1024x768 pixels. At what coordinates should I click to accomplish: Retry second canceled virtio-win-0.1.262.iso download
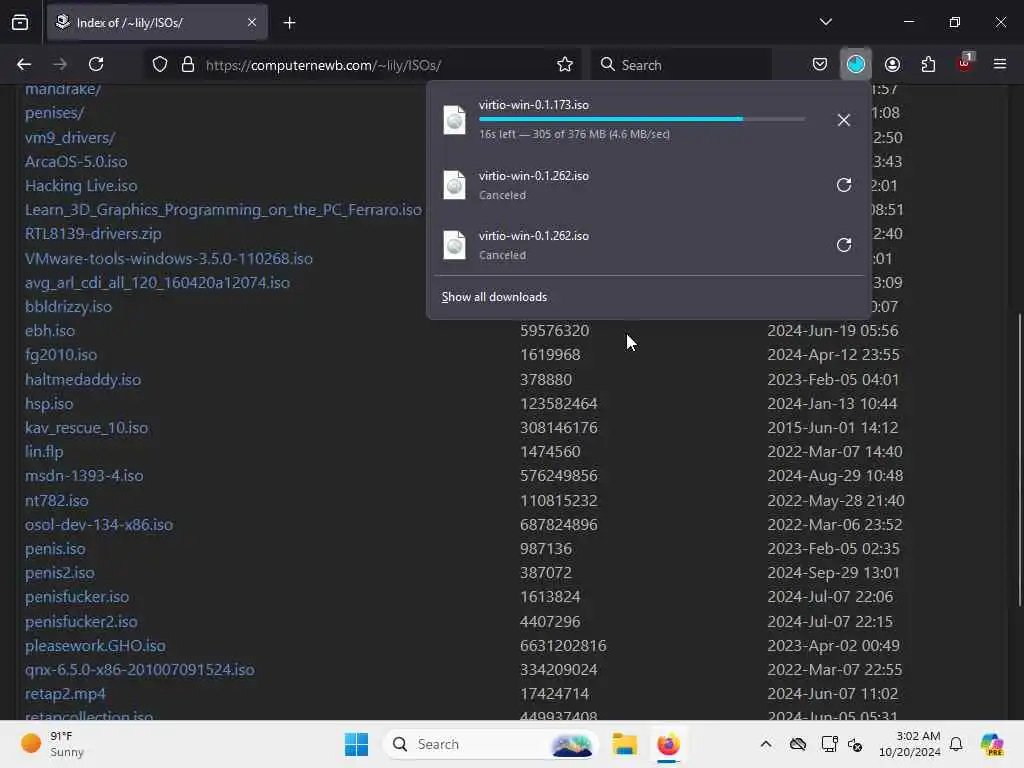844,245
